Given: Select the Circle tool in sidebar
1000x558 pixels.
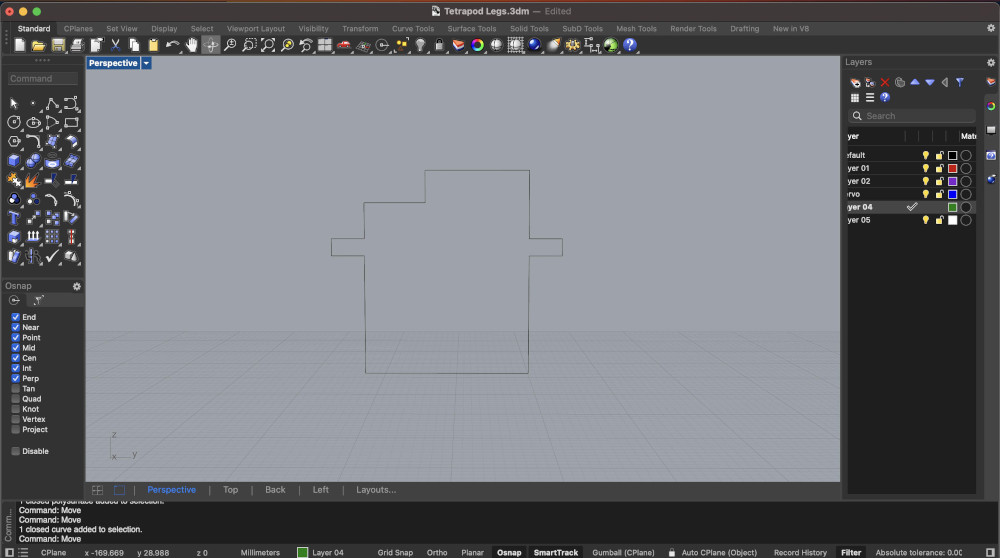Looking at the screenshot, I should pos(14,122).
